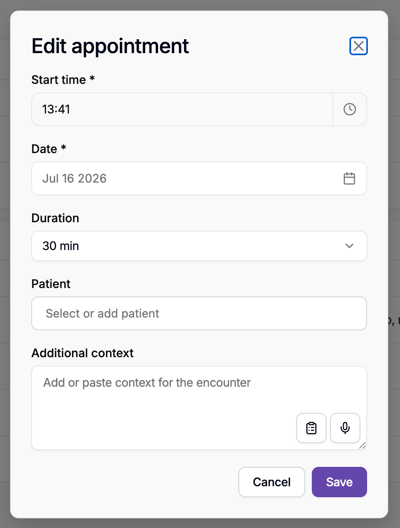This screenshot has height=528, width=400.
Task: Expand the Duration chevron arrow
Action: 349,246
